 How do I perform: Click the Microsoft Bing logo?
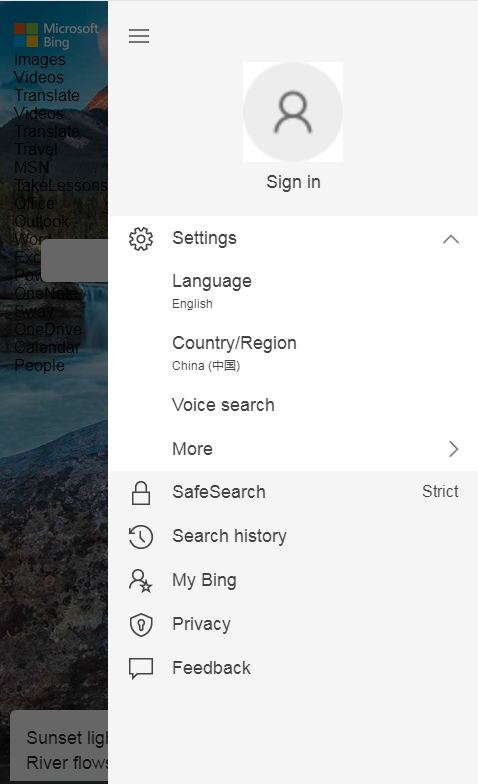click(56, 35)
